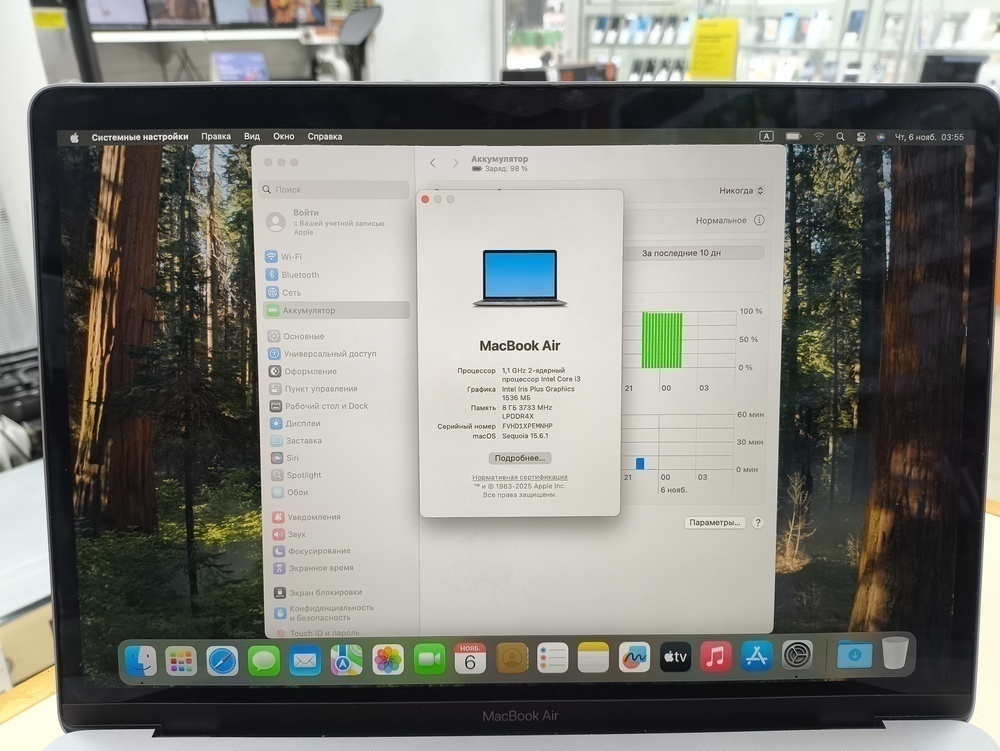Image resolution: width=1000 pixels, height=751 pixels.
Task: Click the Подробнее... button
Action: coord(521,457)
